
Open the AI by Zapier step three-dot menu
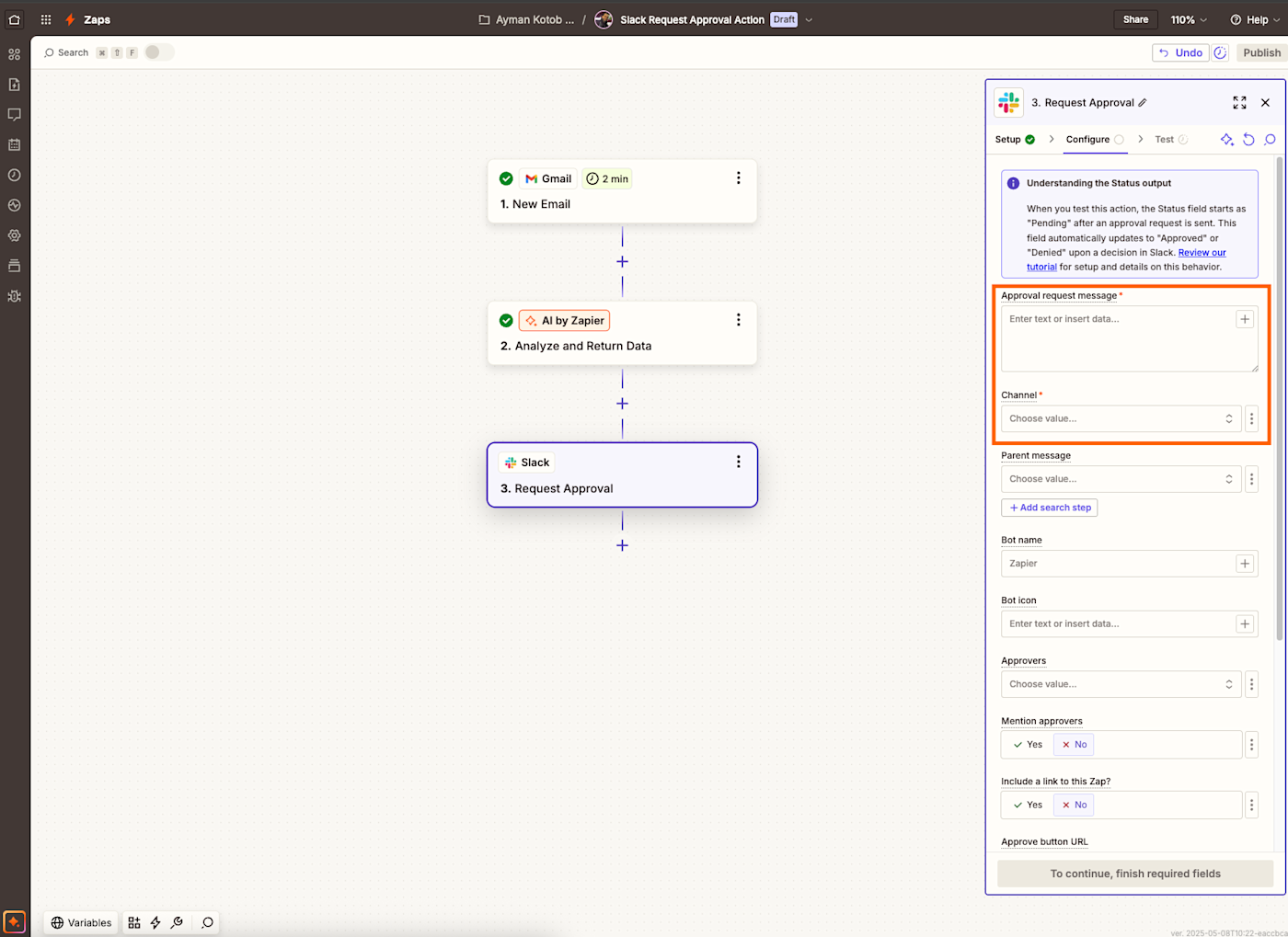click(x=738, y=320)
